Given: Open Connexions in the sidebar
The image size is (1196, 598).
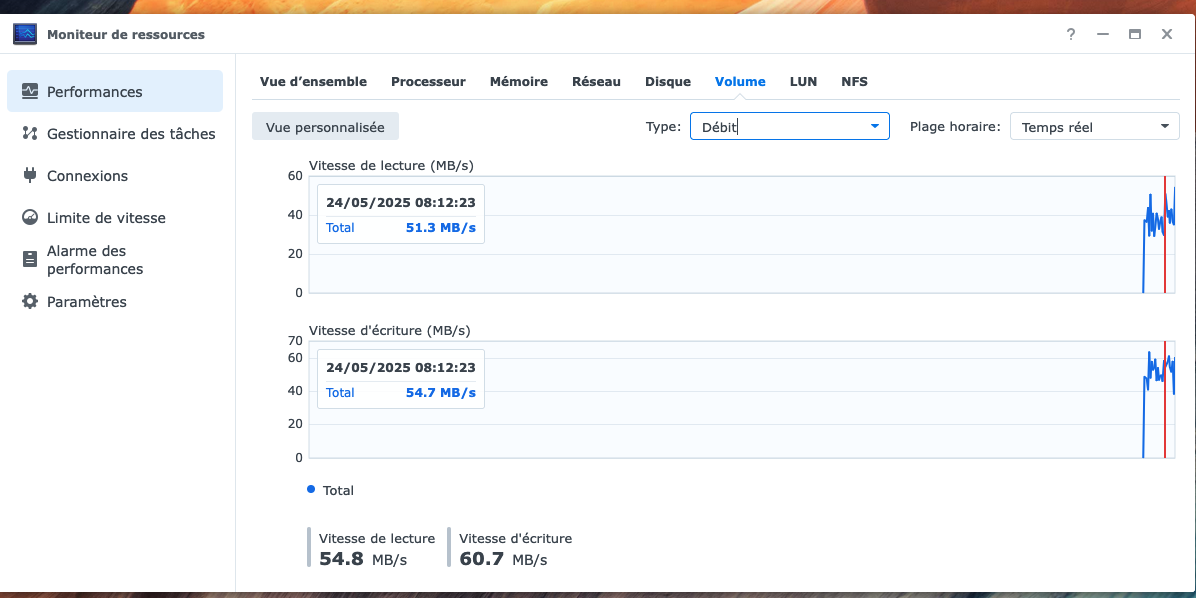Looking at the screenshot, I should [x=115, y=175].
